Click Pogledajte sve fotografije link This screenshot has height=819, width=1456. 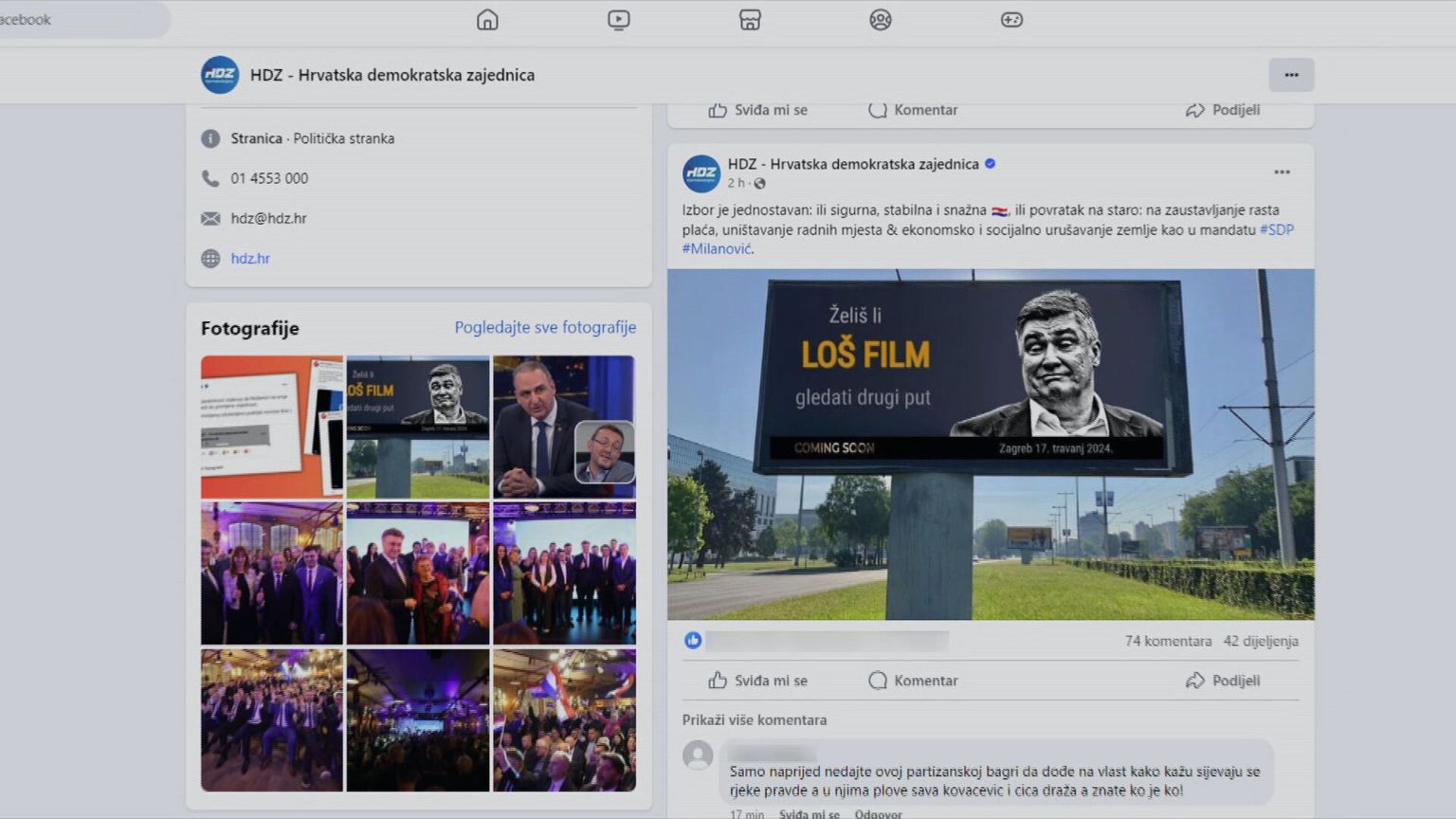point(545,328)
